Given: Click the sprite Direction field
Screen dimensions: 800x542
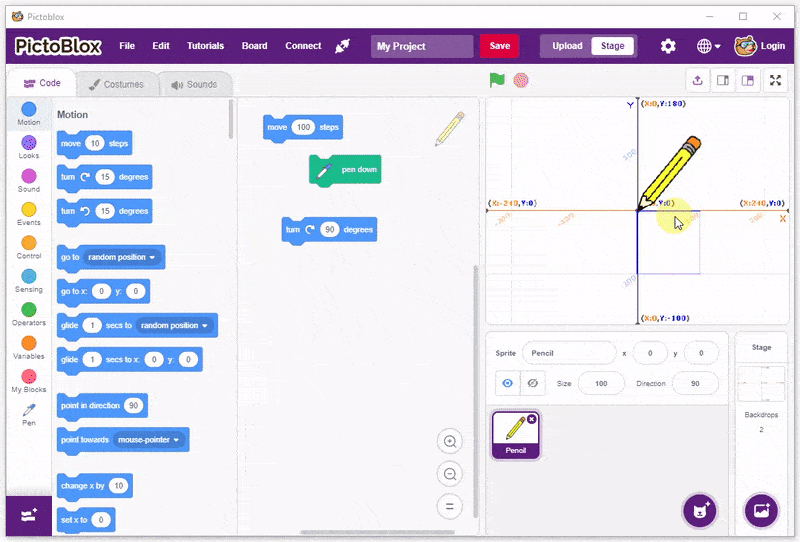Looking at the screenshot, I should pyautogui.click(x=695, y=383).
